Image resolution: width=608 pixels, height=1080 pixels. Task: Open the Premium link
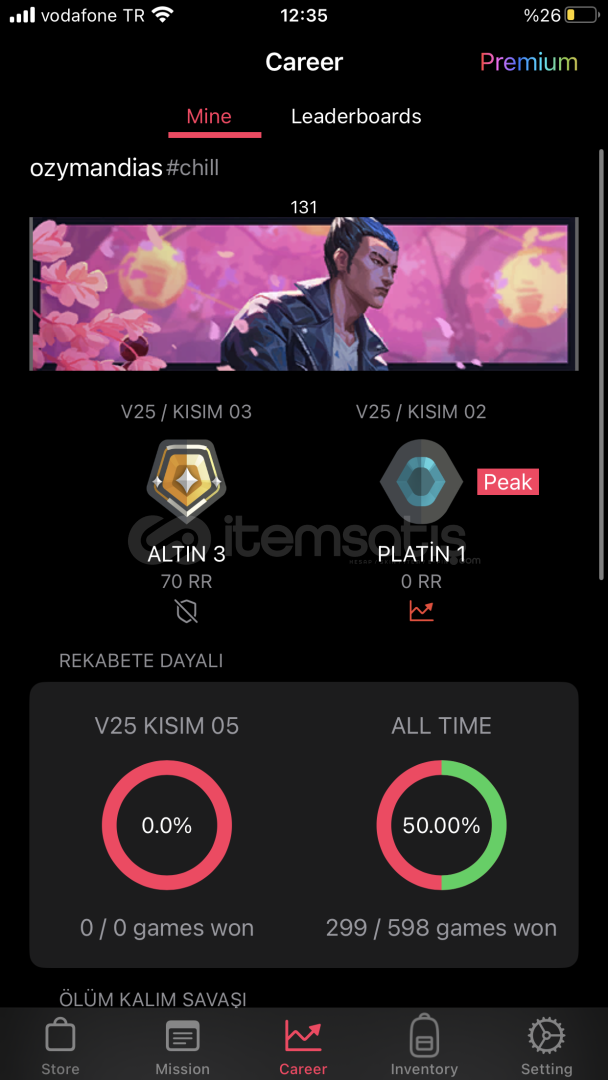pos(529,63)
